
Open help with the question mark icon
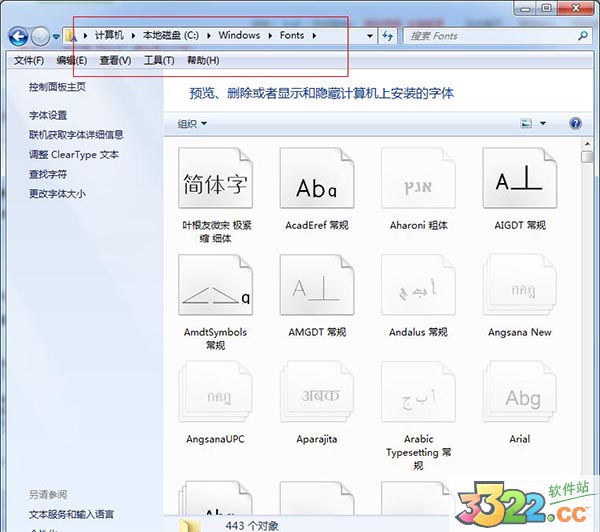(575, 123)
